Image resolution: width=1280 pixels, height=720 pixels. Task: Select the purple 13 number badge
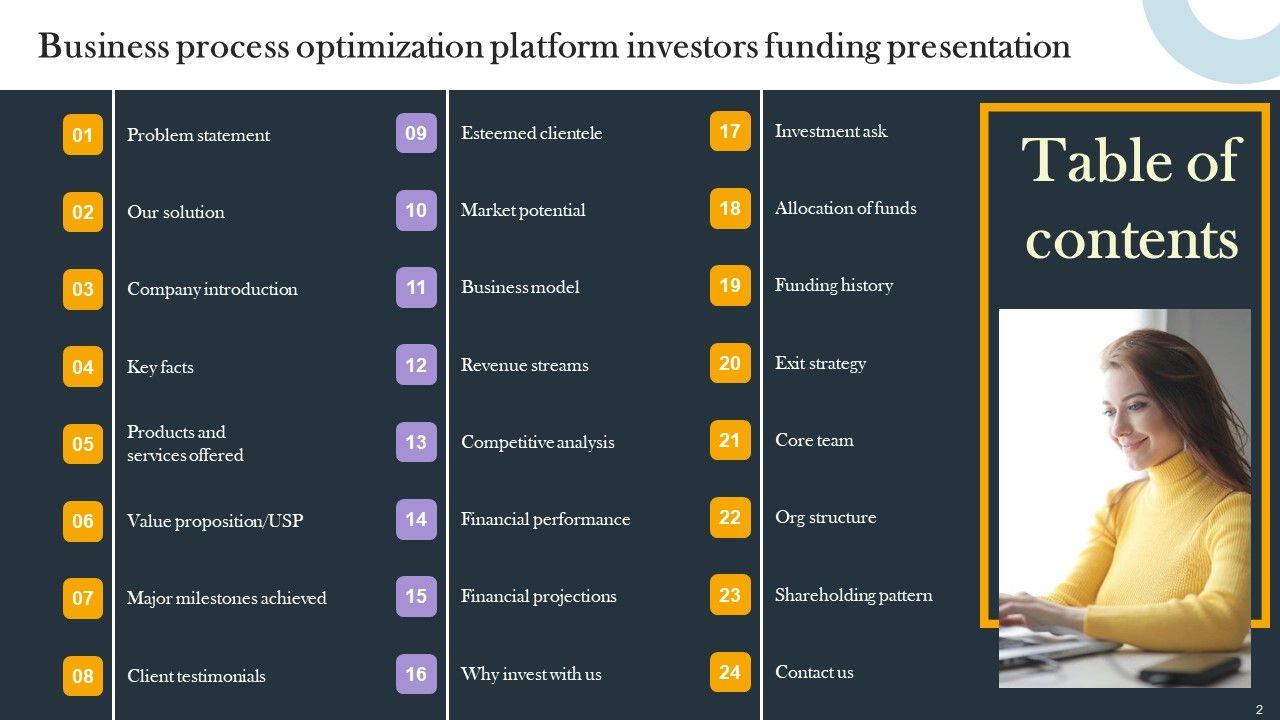[x=416, y=442]
